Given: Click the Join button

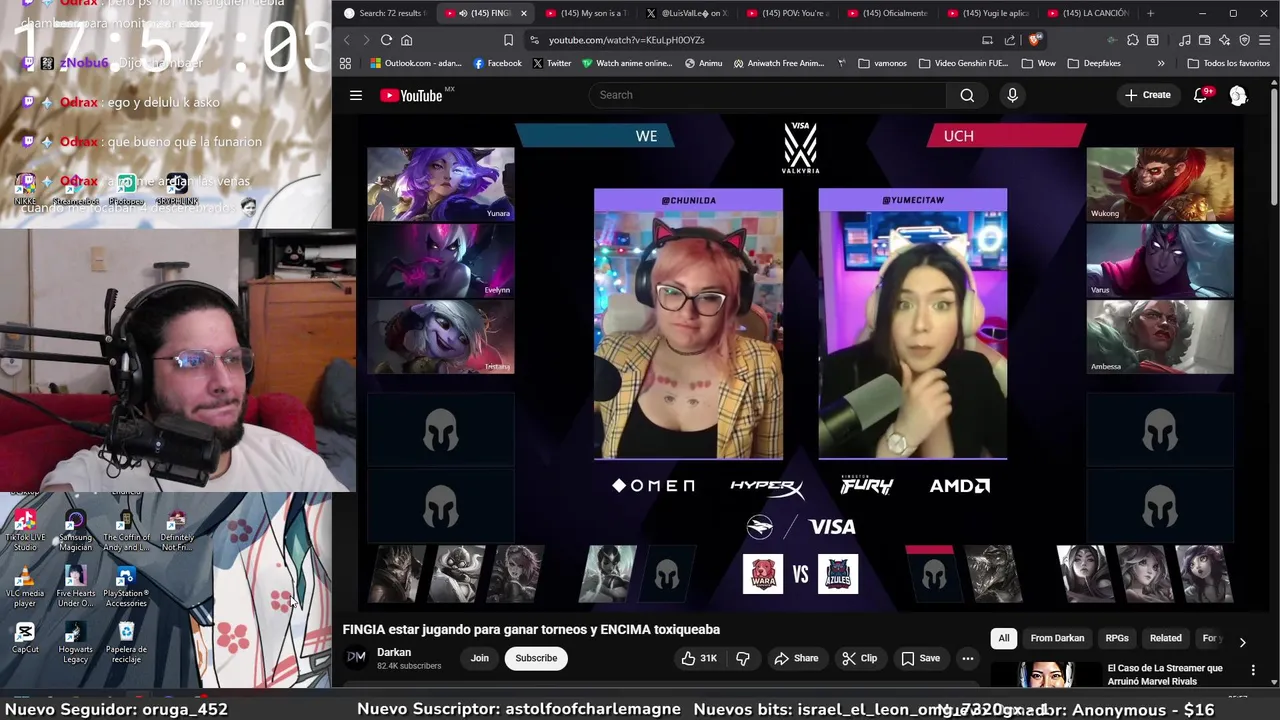Looking at the screenshot, I should [x=480, y=658].
